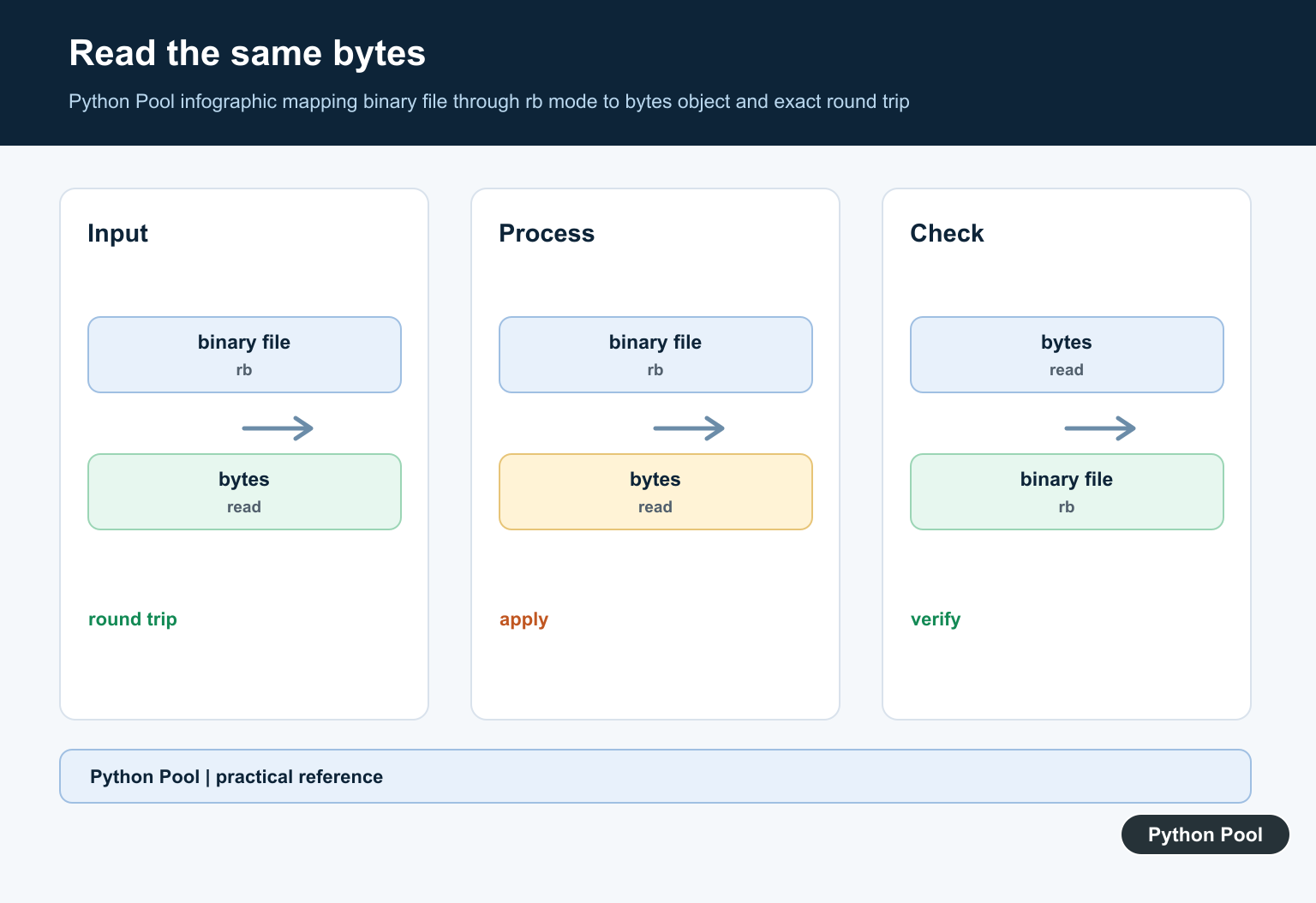Select the bytes box in Check card
Viewport: 1316px width, 903px height.
pyautogui.click(x=1067, y=355)
